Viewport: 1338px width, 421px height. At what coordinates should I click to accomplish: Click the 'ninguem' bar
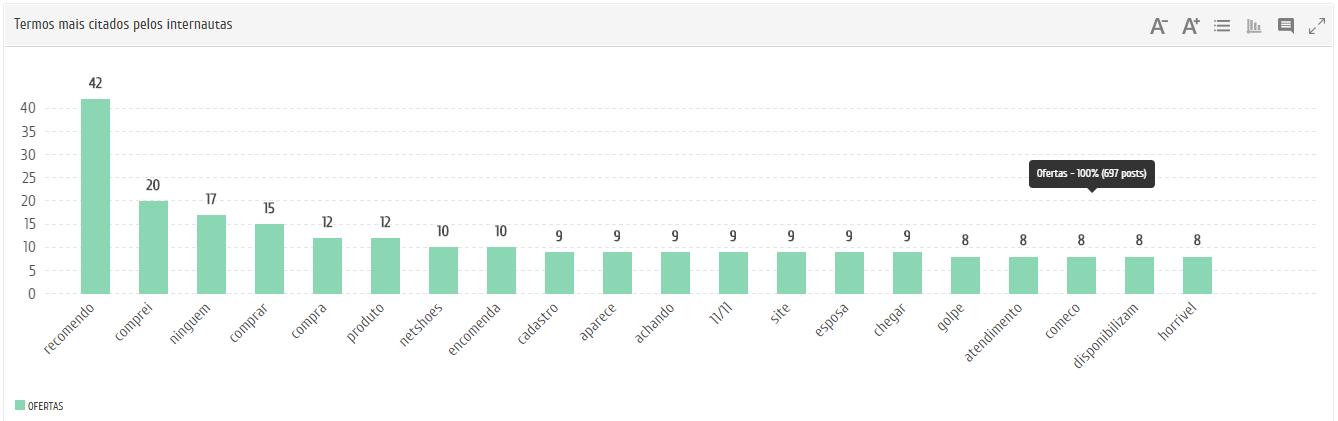[211, 254]
